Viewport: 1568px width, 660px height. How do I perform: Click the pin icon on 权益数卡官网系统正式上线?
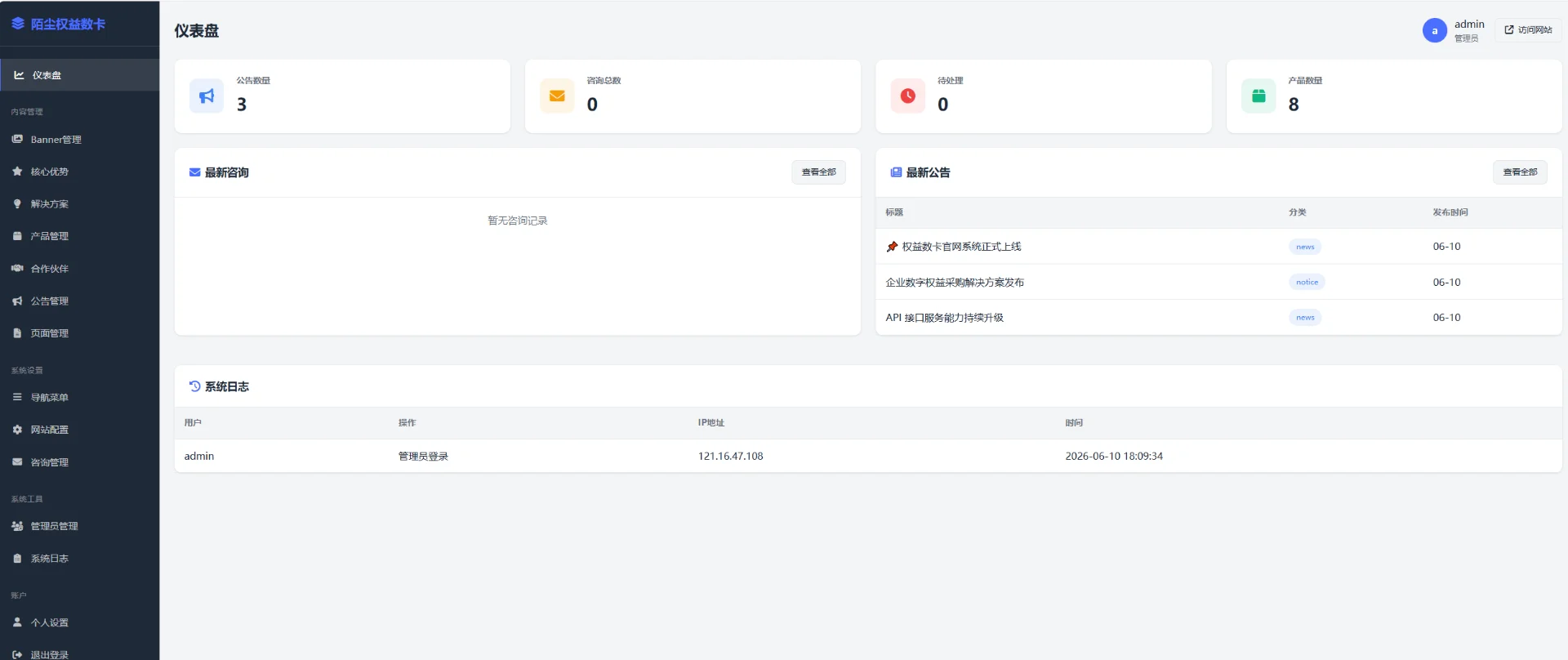892,247
